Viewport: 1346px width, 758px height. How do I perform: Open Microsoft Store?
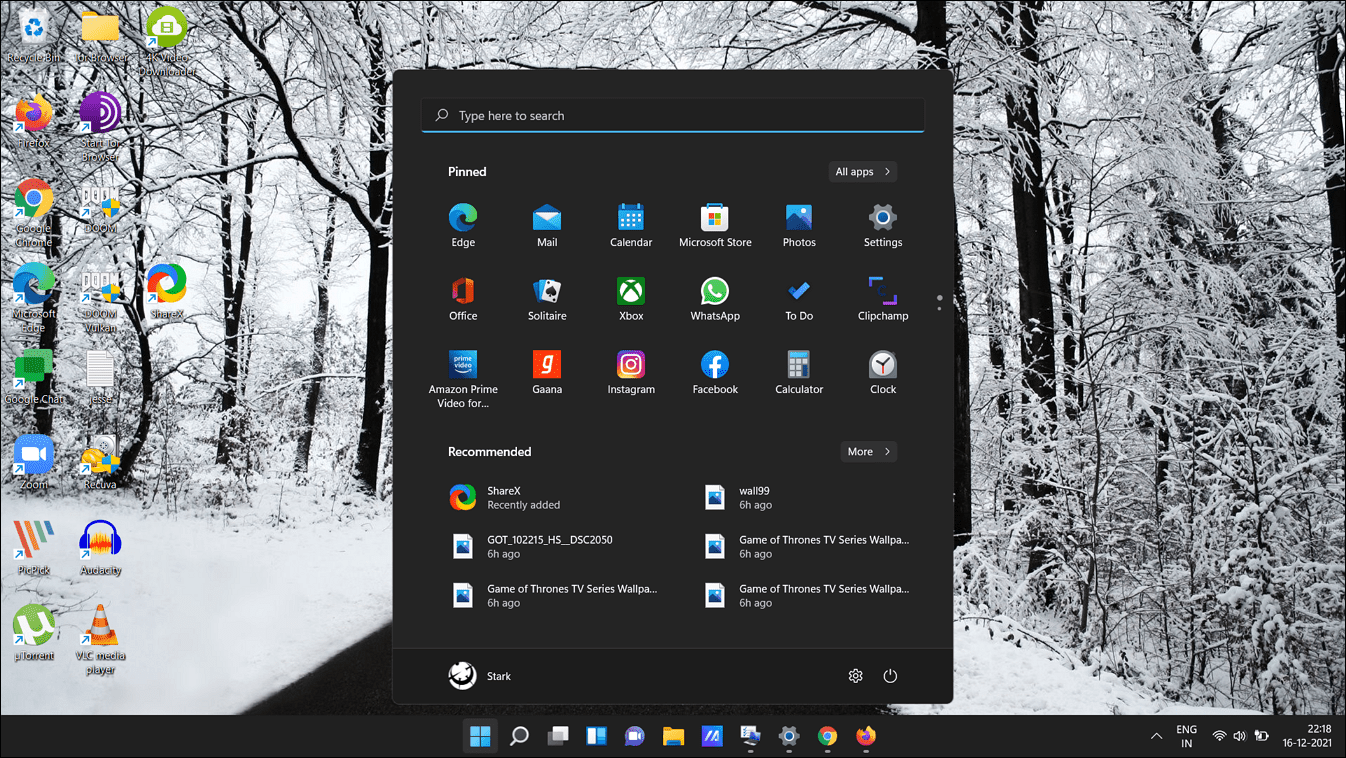715,226
